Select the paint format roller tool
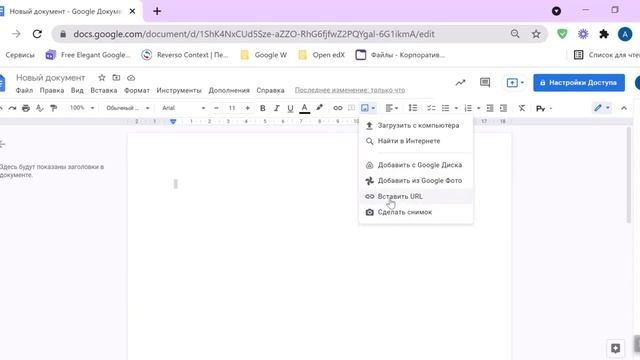Screen dimensions: 640x360 pos(53,108)
